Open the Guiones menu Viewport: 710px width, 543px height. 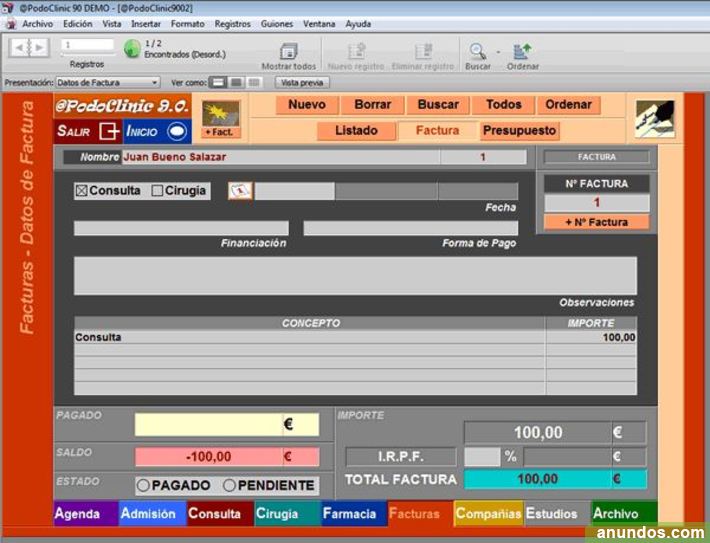click(277, 24)
